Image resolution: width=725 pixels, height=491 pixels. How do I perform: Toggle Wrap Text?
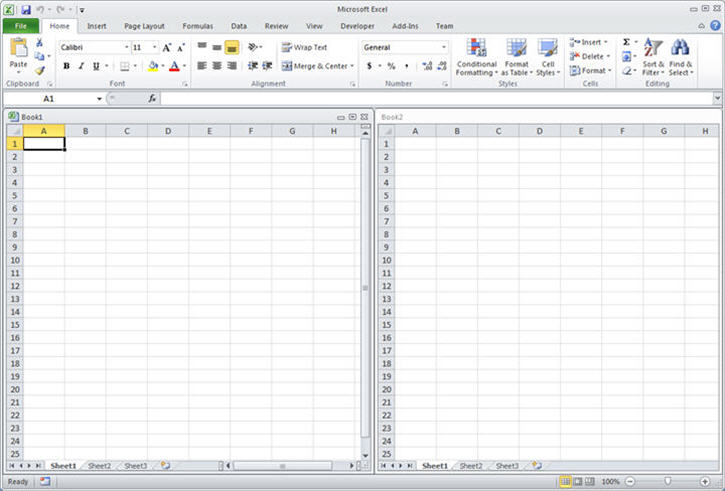point(304,47)
